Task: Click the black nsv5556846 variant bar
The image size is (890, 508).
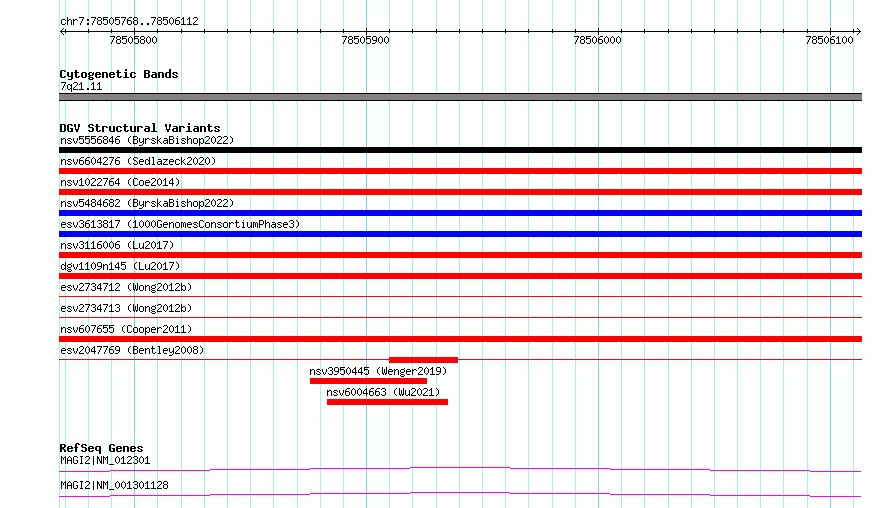Action: (460, 150)
